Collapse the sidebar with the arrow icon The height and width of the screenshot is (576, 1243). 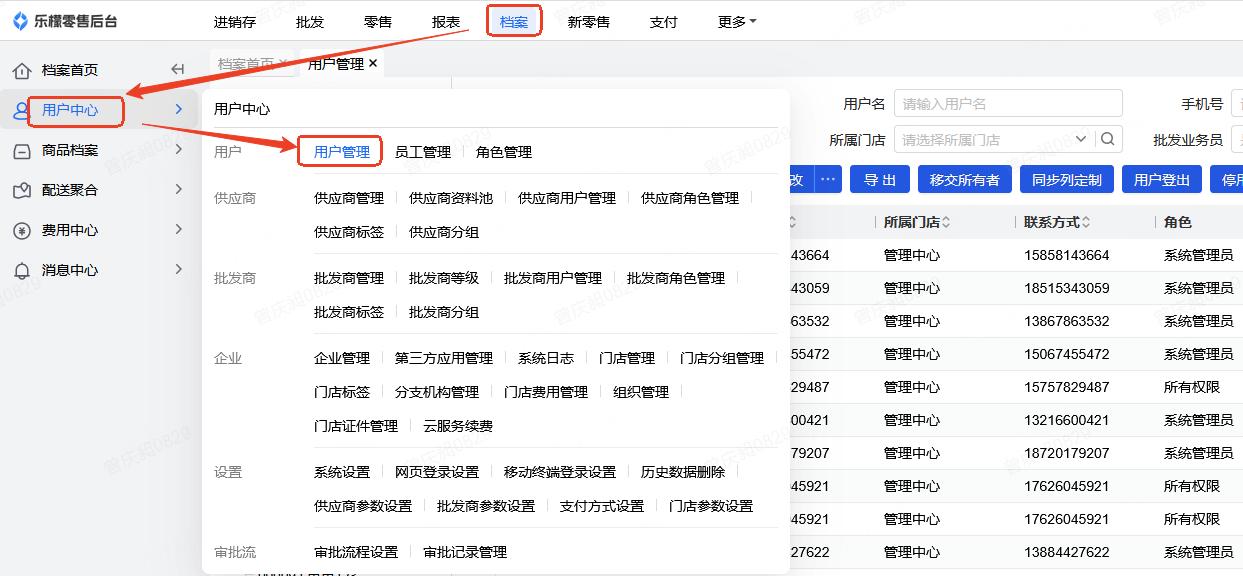point(178,69)
